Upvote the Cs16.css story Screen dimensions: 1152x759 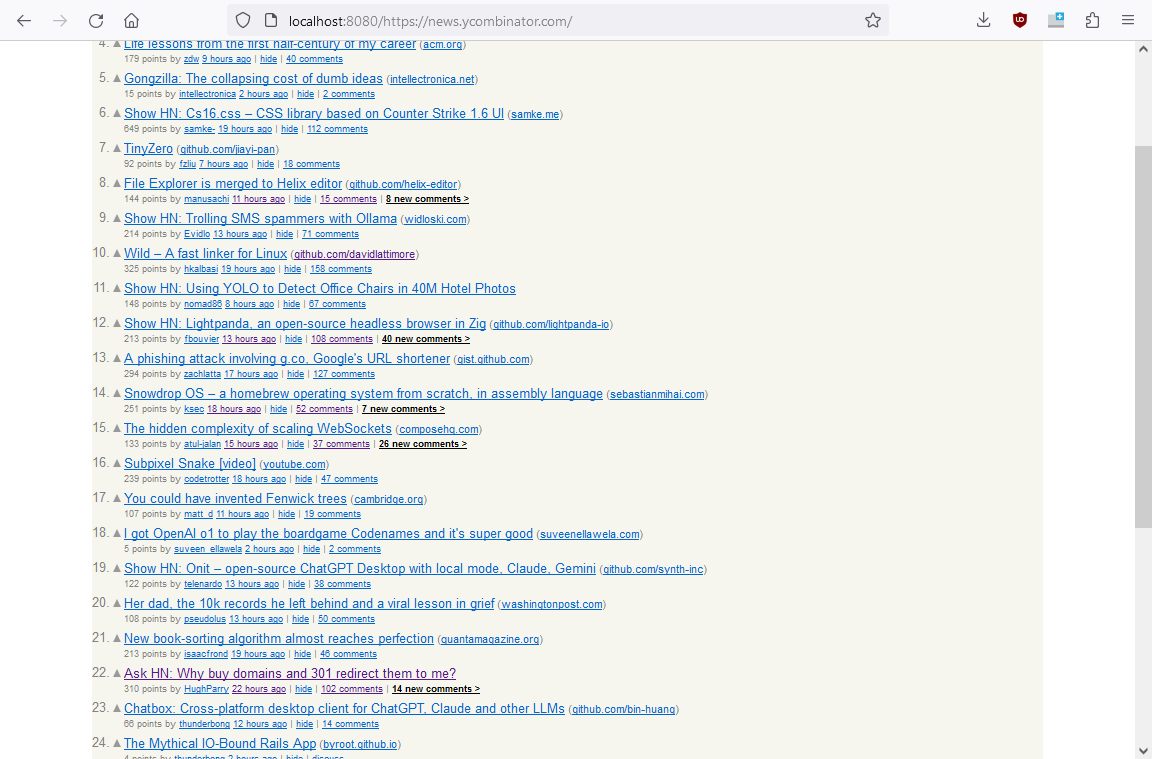[116, 113]
